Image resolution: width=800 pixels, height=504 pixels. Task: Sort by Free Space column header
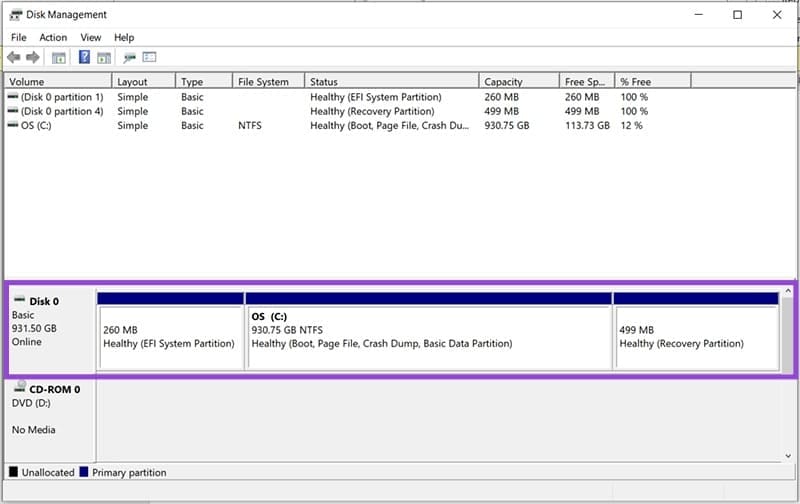click(x=587, y=82)
